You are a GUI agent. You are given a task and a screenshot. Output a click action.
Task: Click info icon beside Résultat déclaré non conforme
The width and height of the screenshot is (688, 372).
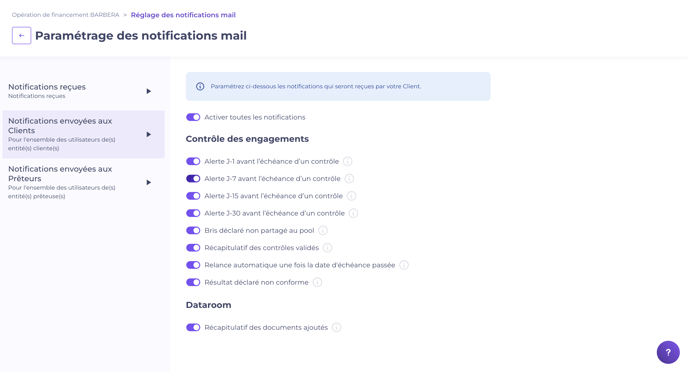[x=317, y=283]
